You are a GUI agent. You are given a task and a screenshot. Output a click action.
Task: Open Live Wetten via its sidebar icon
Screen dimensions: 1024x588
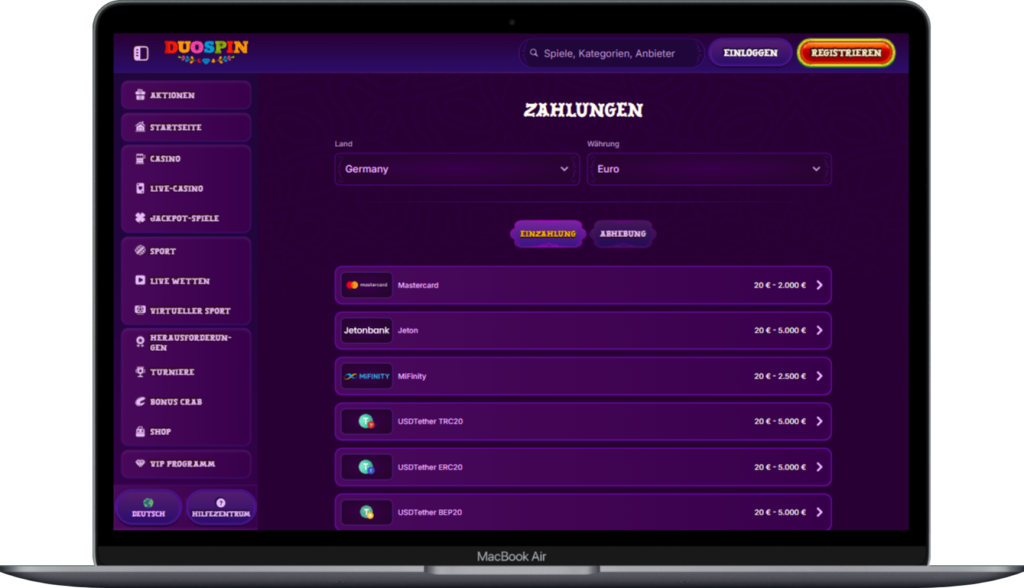click(x=140, y=281)
